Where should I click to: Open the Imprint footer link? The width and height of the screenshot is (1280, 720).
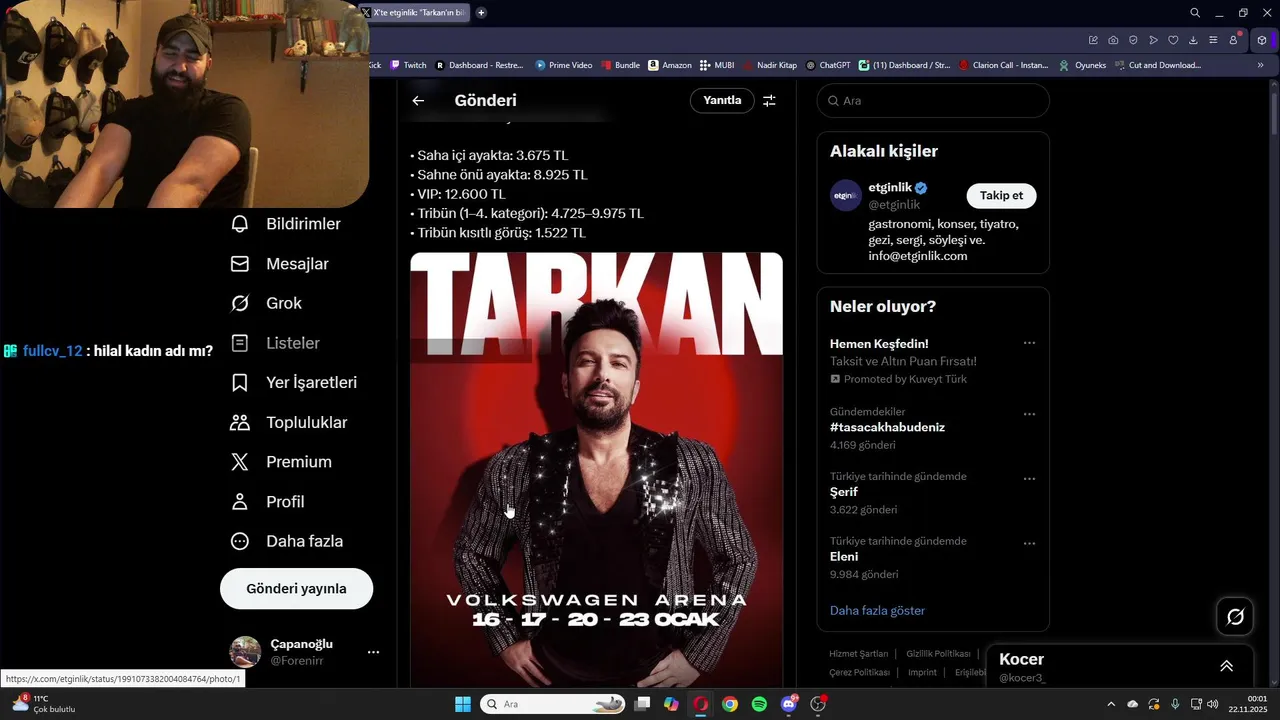coord(922,673)
